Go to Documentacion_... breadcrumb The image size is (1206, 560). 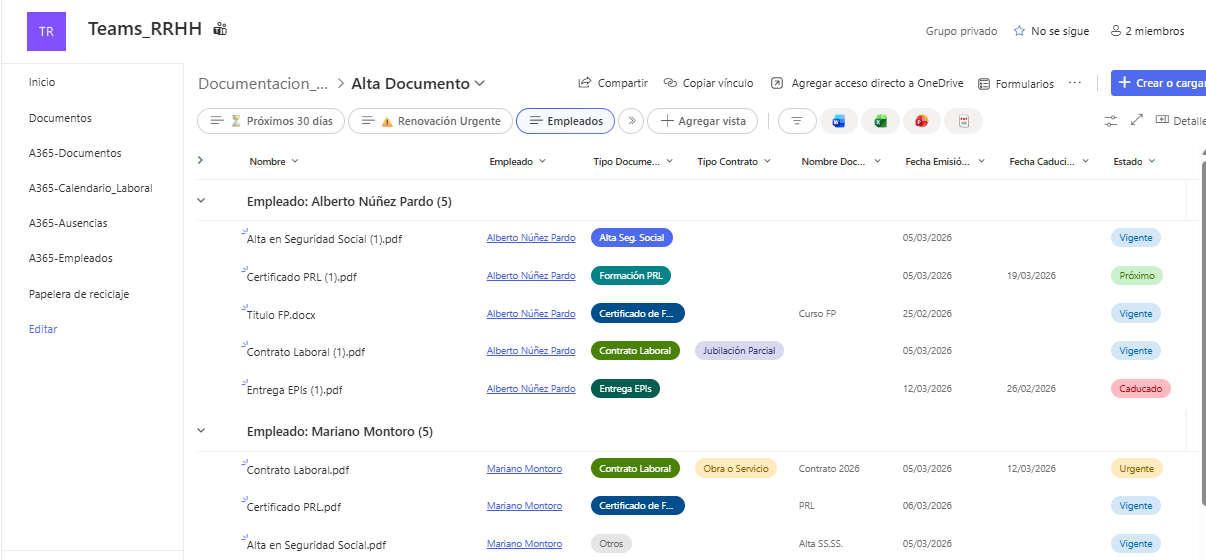263,84
